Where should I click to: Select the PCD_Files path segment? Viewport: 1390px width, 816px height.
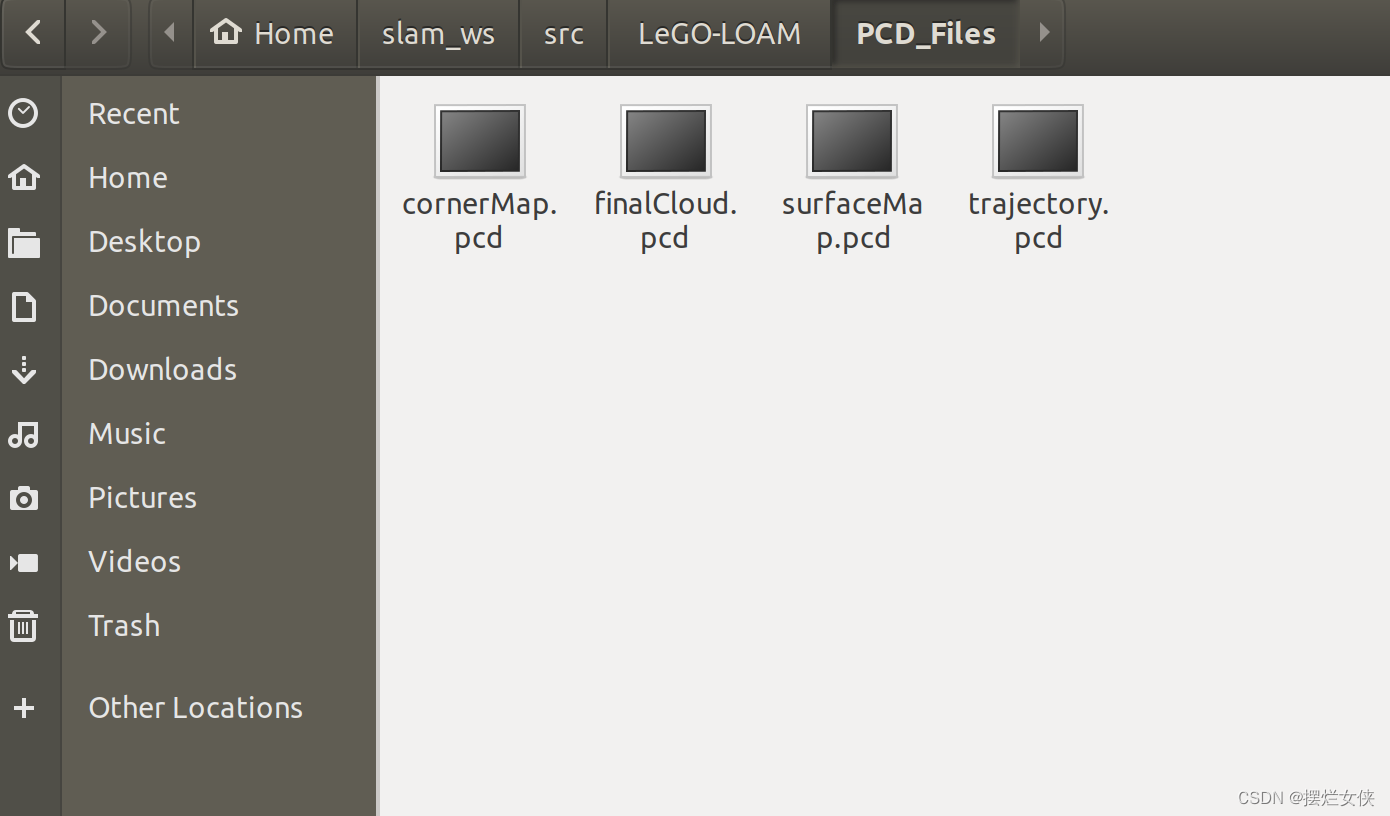pos(926,34)
